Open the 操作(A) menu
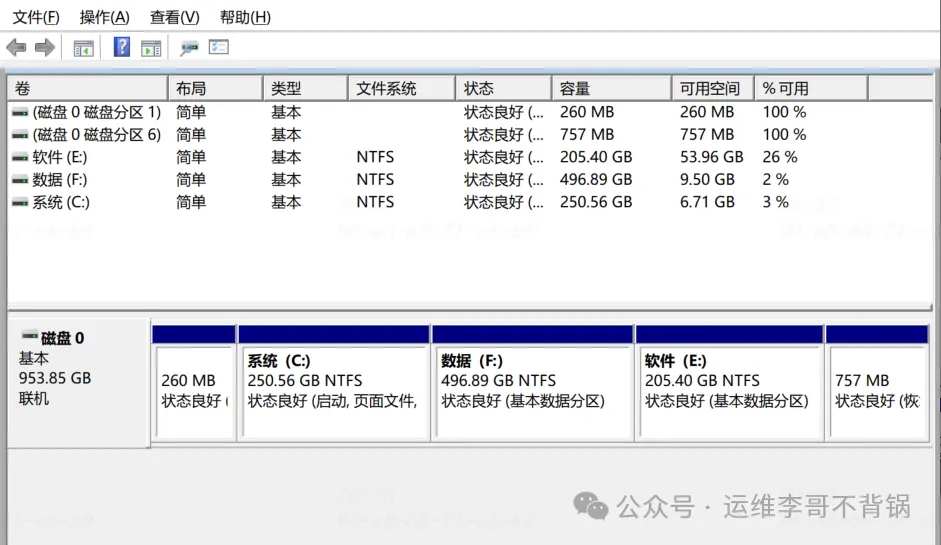 (105, 17)
